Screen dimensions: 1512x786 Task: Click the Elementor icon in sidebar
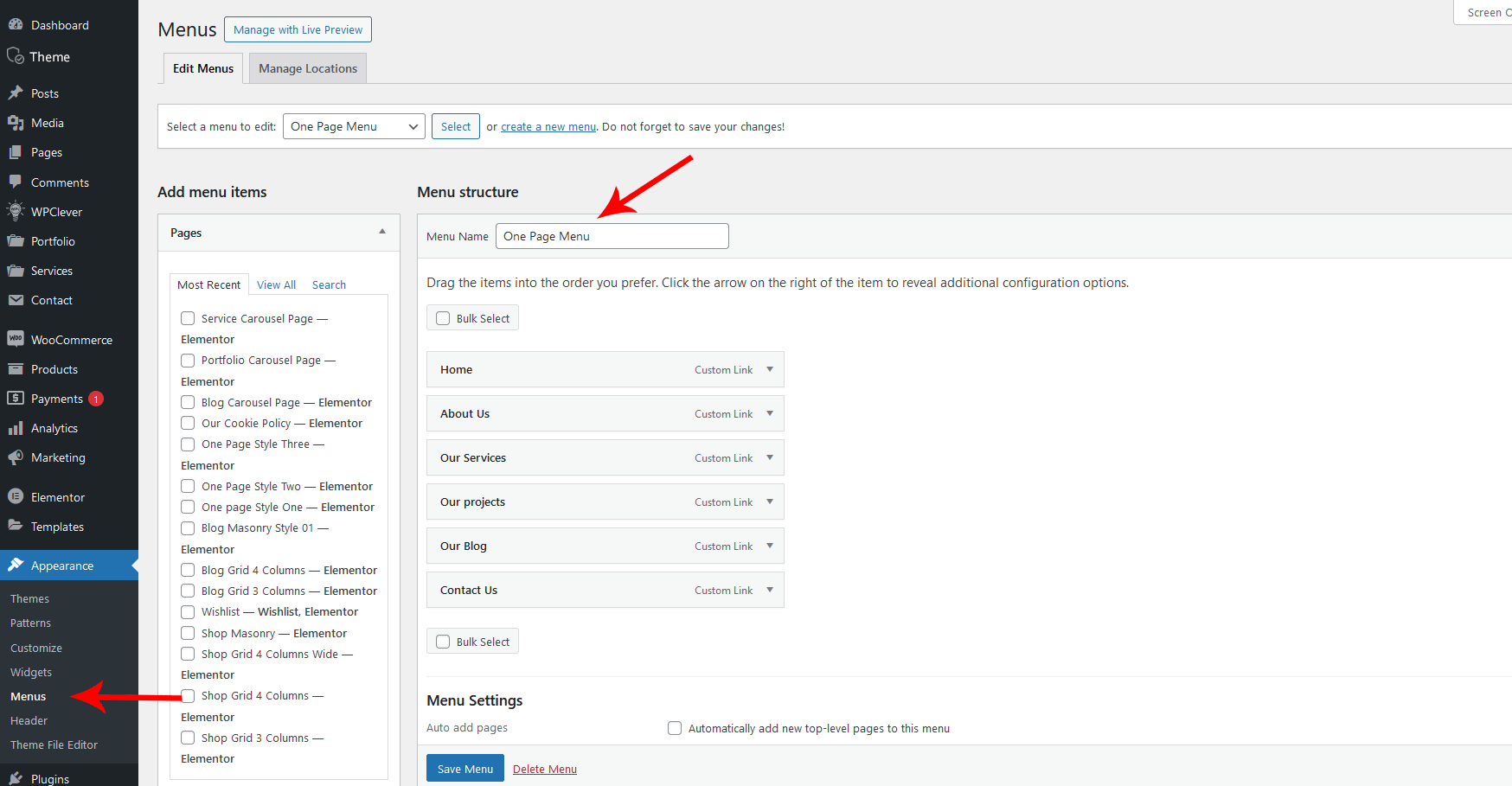(16, 497)
